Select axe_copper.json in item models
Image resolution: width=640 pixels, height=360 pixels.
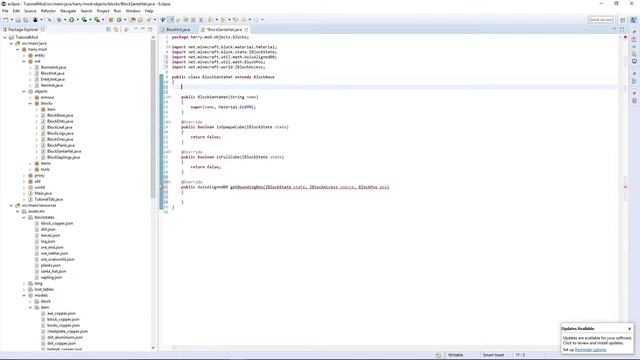[61, 313]
